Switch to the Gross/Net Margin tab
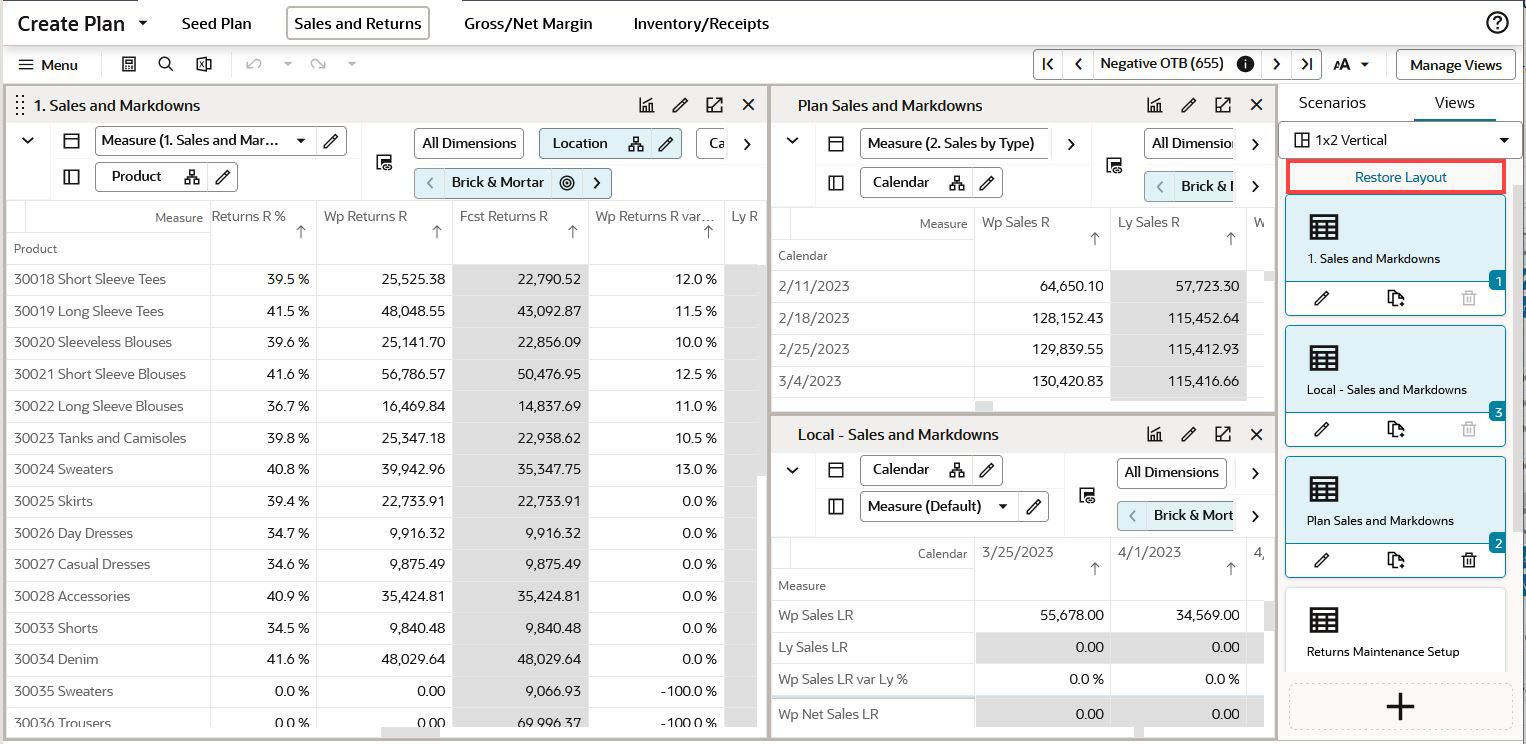1526x744 pixels. click(528, 23)
